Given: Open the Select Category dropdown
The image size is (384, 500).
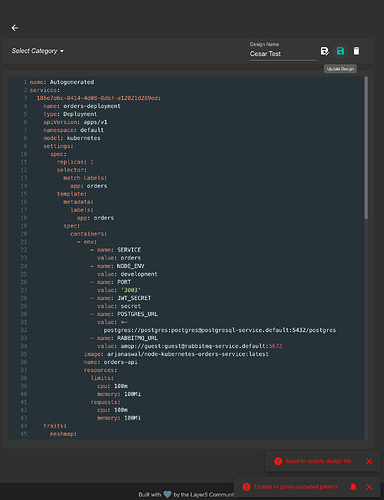Looking at the screenshot, I should coord(38,51).
